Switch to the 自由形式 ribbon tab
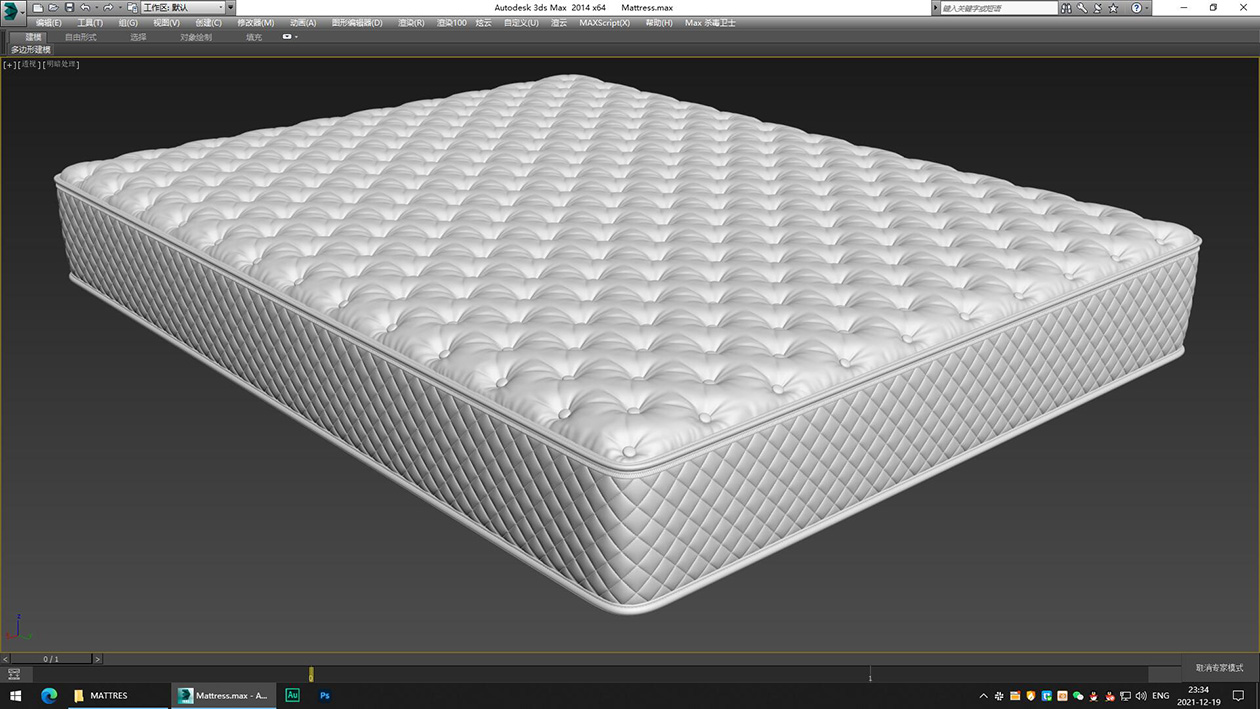Screen dimensions: 1260x709 [x=81, y=37]
